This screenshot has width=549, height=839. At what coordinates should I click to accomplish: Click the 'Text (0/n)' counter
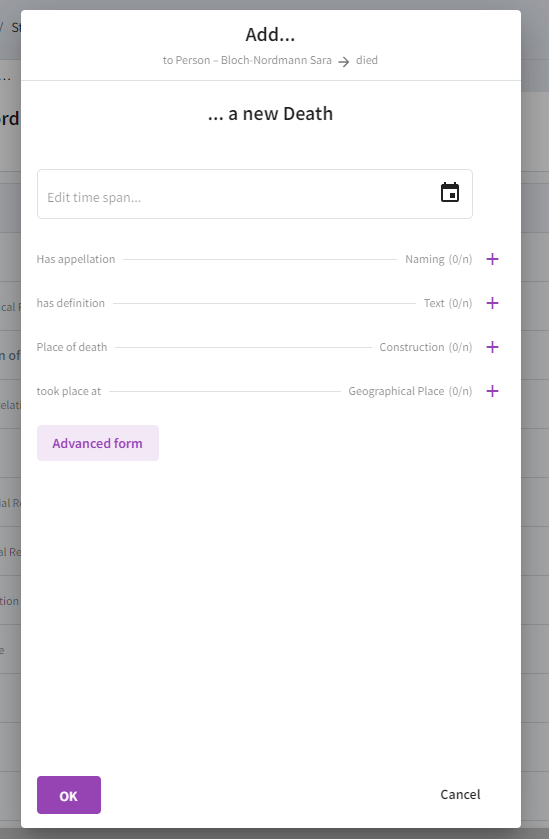(x=448, y=303)
